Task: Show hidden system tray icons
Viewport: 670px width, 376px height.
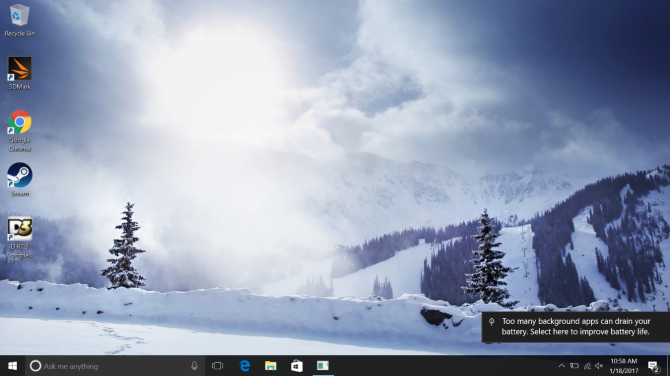Action: point(561,366)
